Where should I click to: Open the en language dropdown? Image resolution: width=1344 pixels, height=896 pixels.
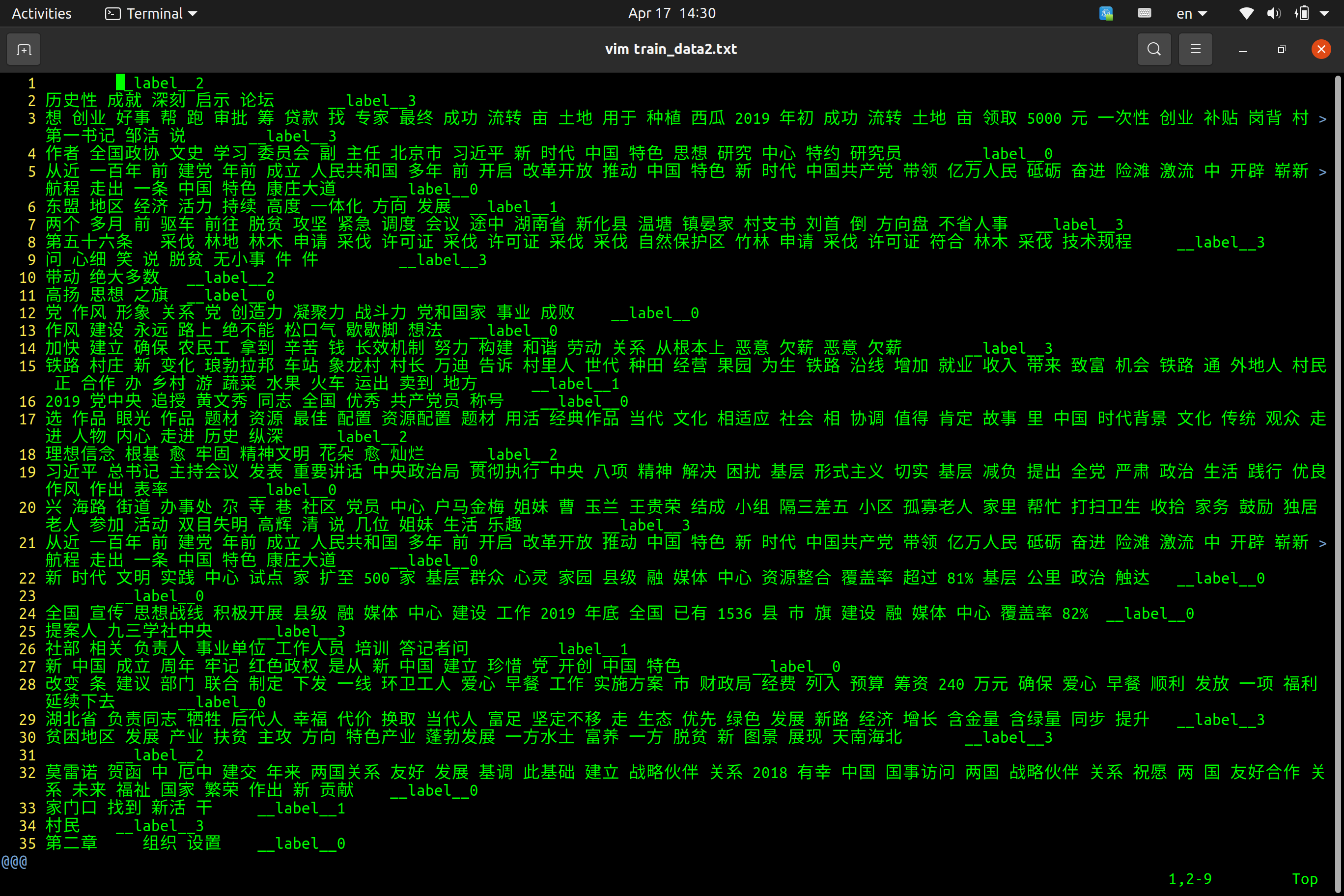click(1191, 13)
